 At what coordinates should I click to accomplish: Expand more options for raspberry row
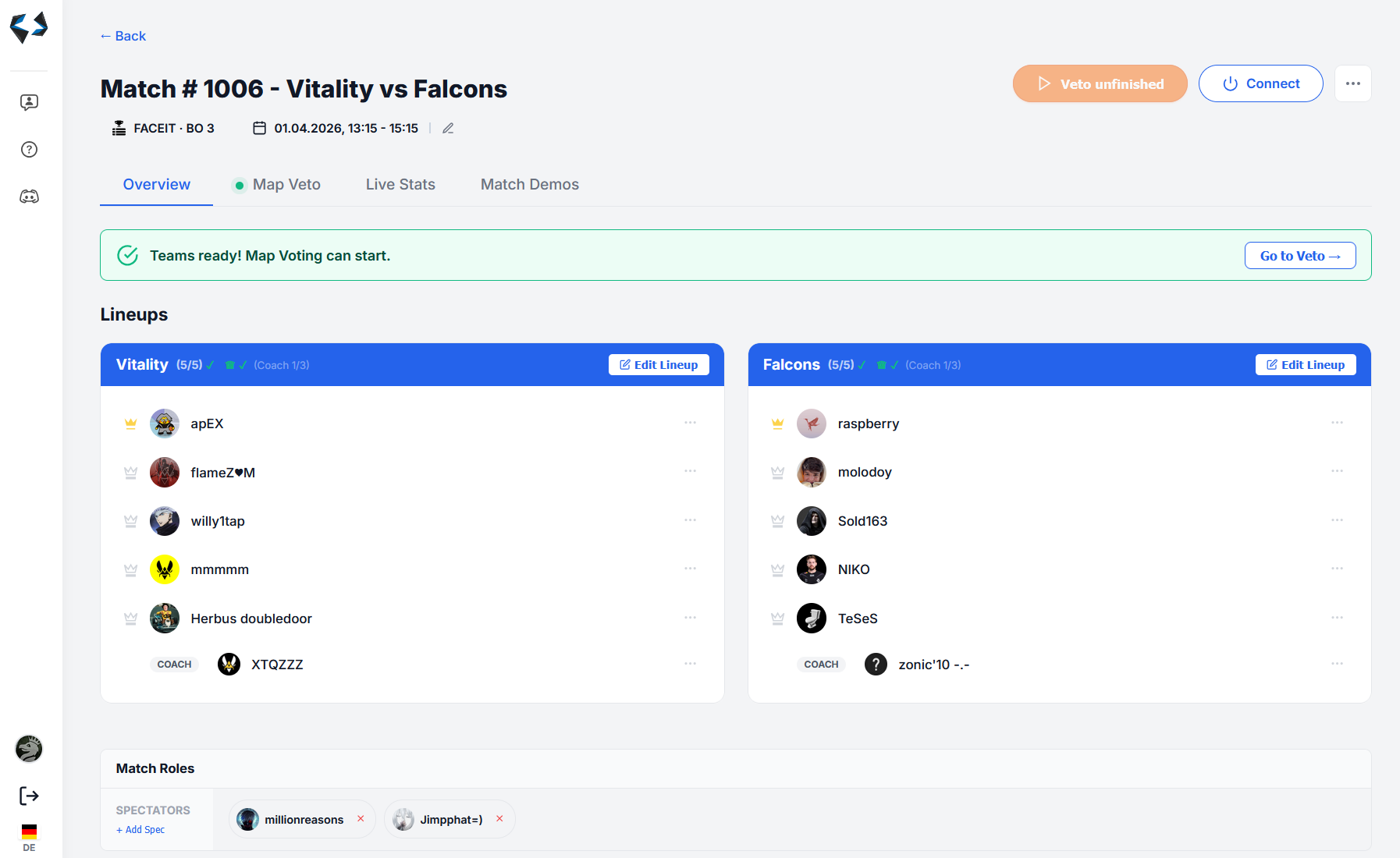(x=1337, y=423)
